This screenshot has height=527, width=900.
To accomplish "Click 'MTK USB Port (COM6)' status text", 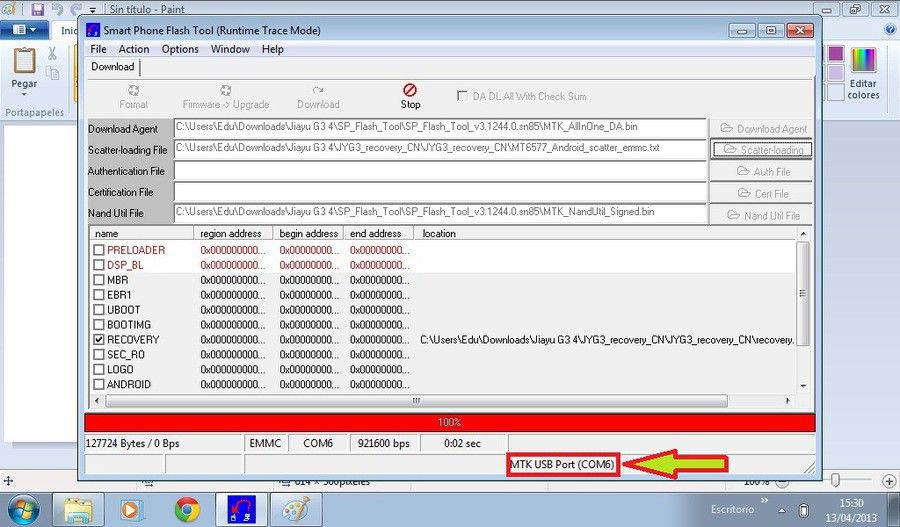I will tap(562, 464).
